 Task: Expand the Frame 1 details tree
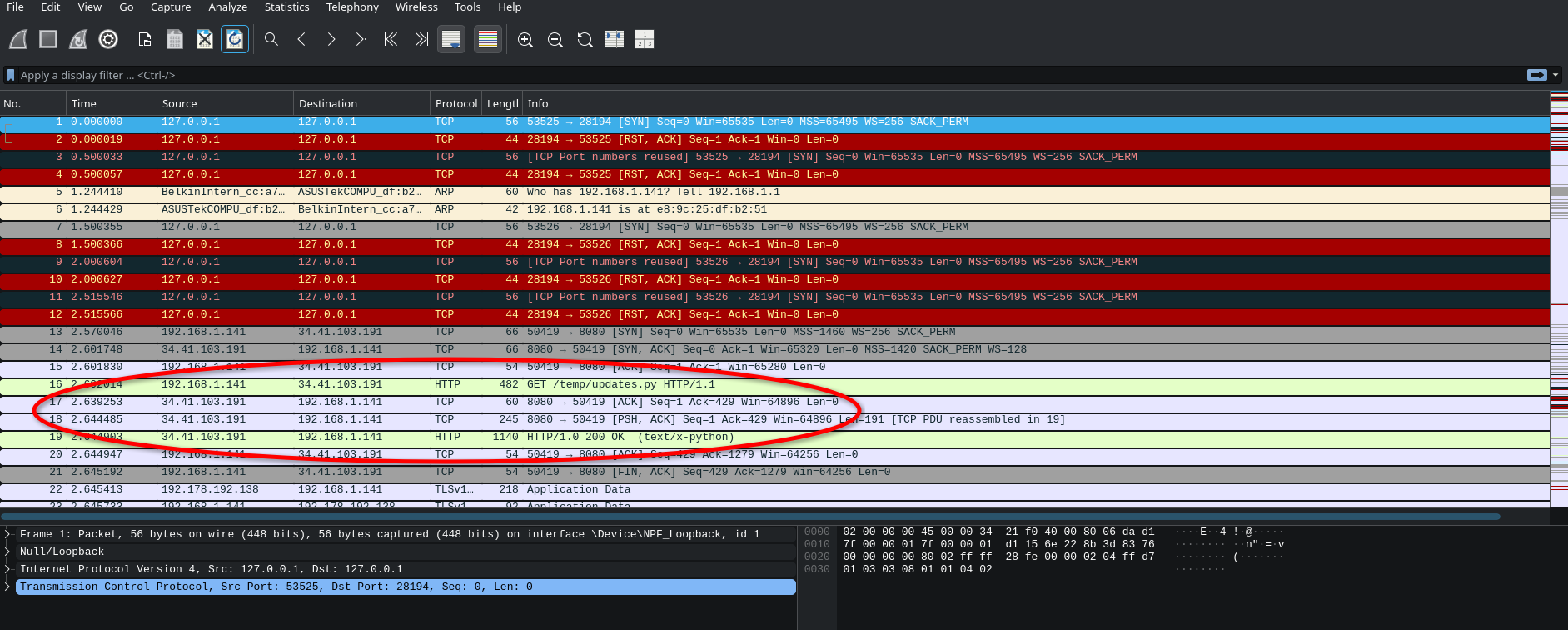click(7, 534)
